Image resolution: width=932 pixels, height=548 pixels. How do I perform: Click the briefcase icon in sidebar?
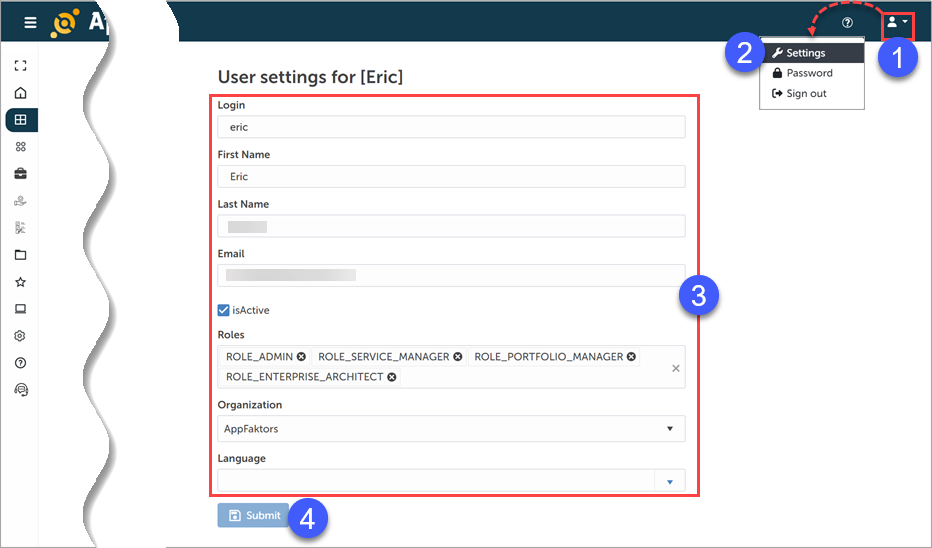[x=20, y=174]
